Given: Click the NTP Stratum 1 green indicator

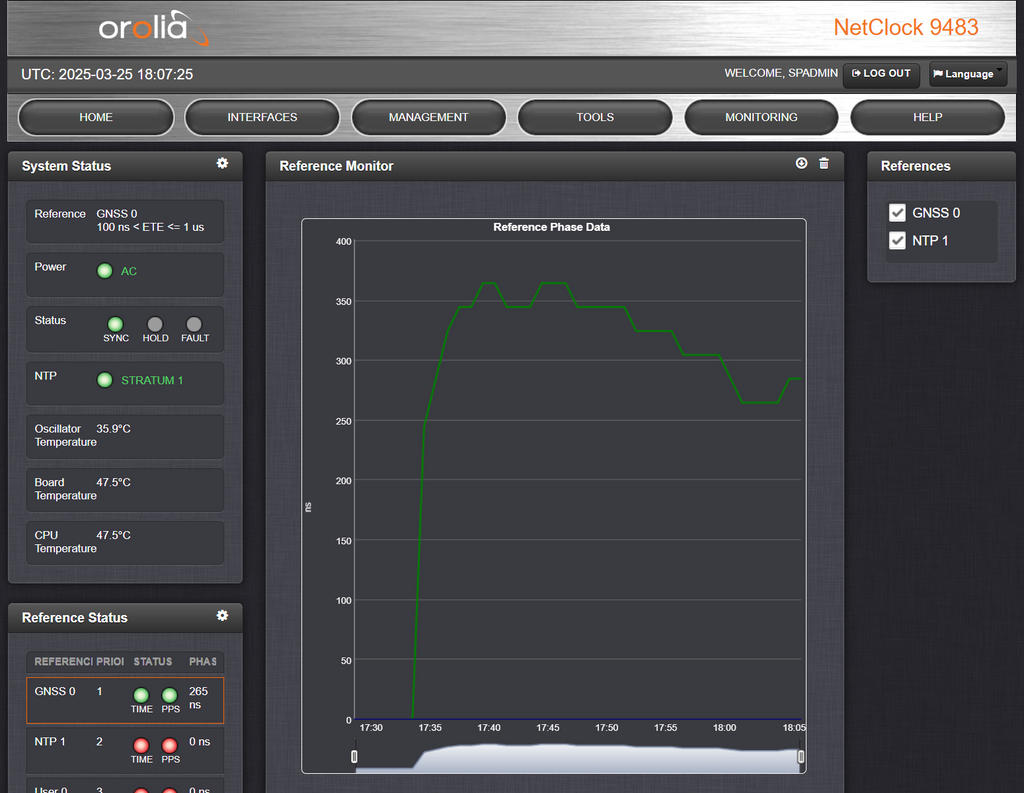Looking at the screenshot, I should click(104, 380).
